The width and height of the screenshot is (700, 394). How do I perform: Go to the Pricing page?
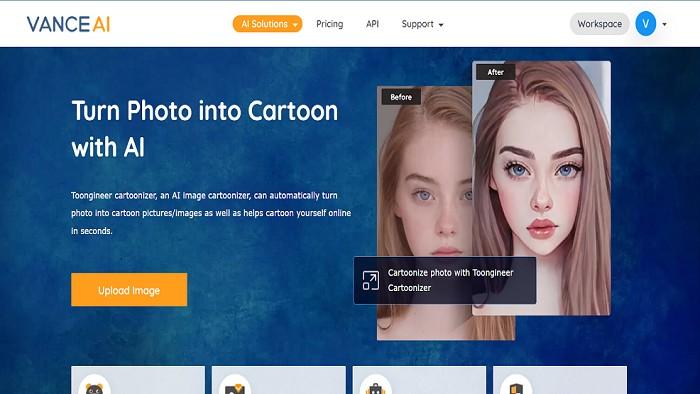[329, 24]
